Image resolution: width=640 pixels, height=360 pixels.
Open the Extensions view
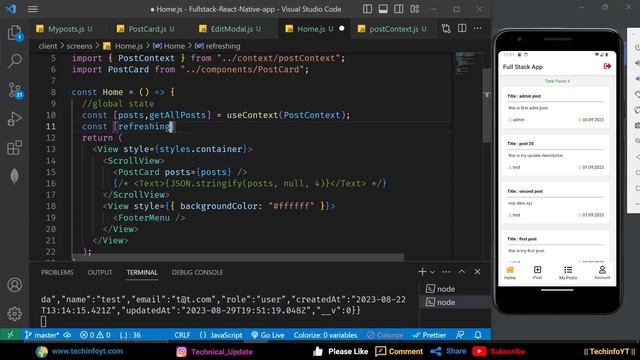tap(15, 147)
